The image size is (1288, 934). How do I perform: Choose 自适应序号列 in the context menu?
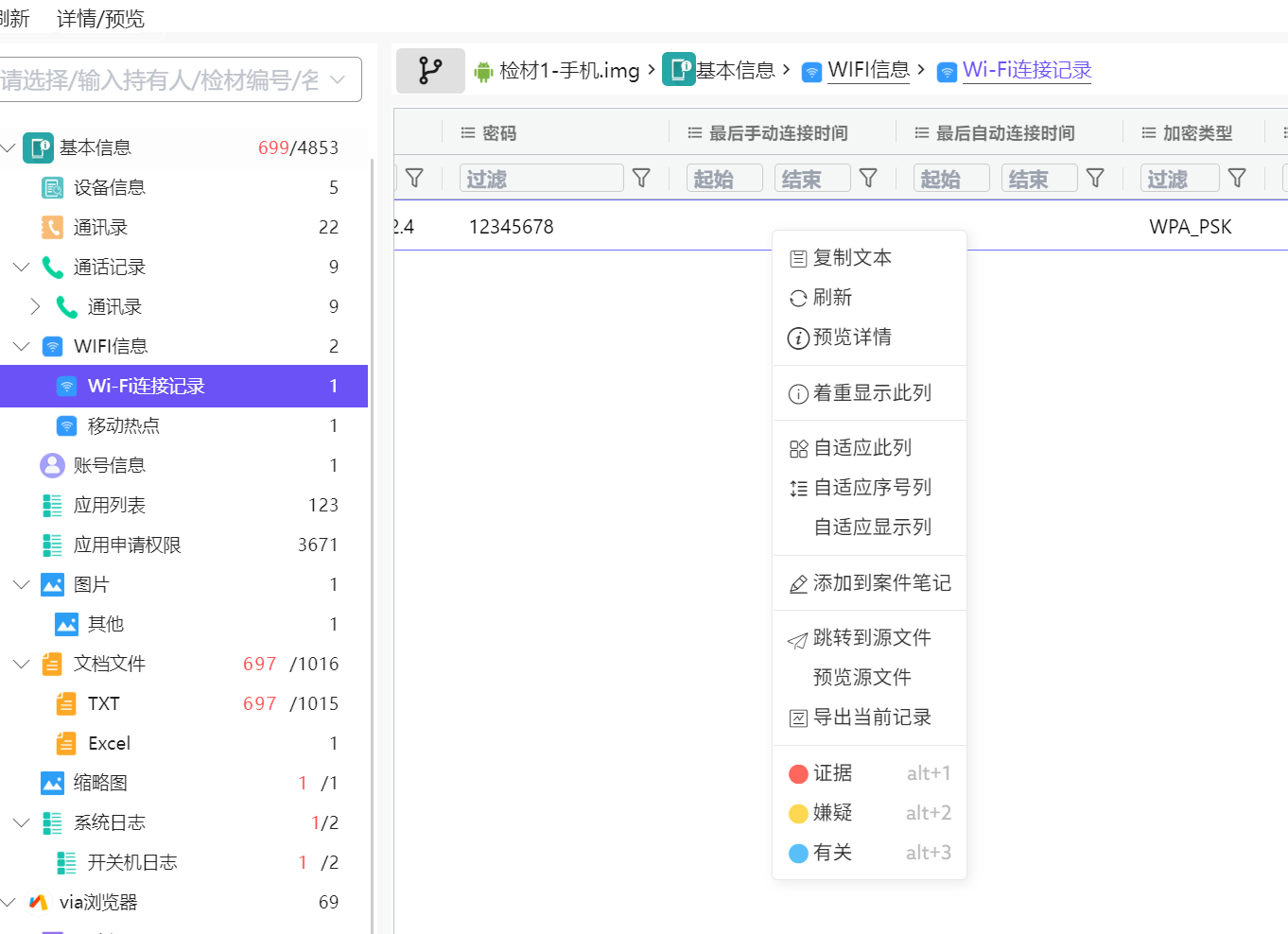coord(869,488)
